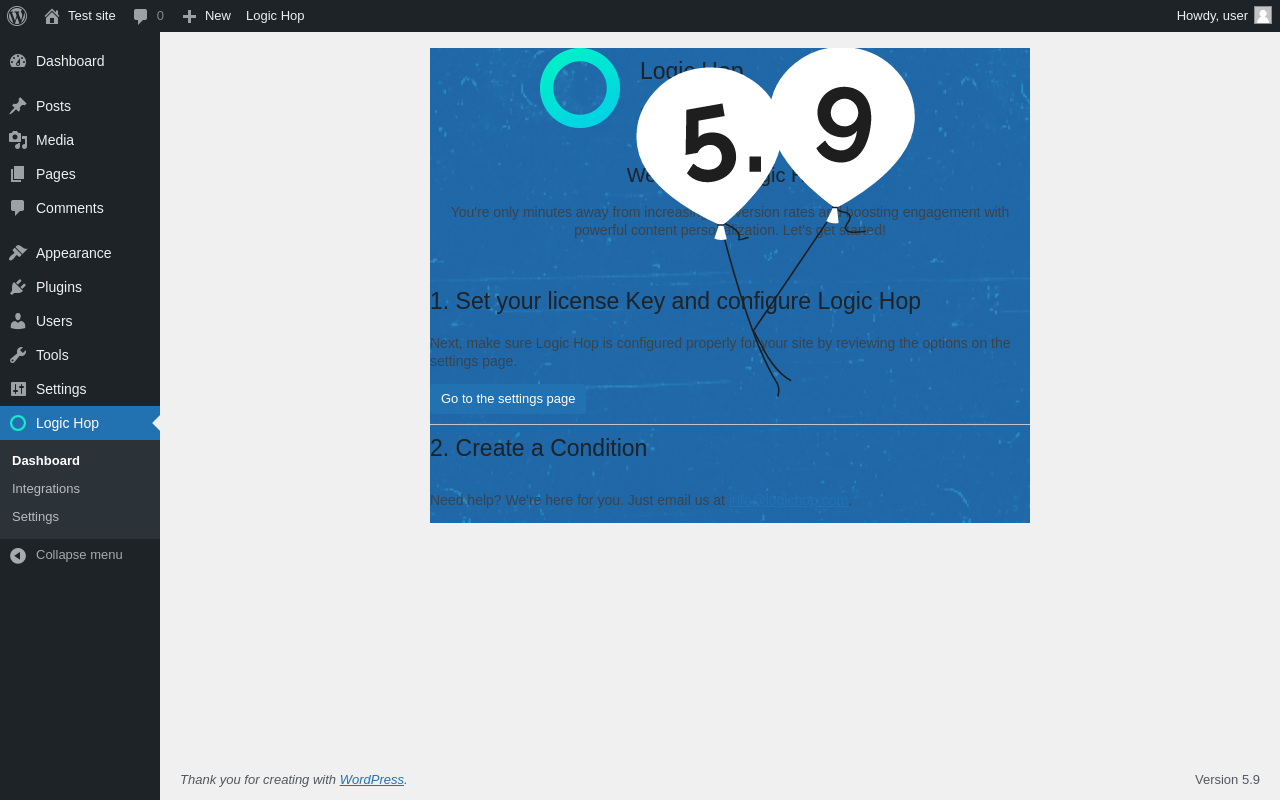1280x800 pixels.
Task: Click the Plugins plug icon
Action: point(18,287)
